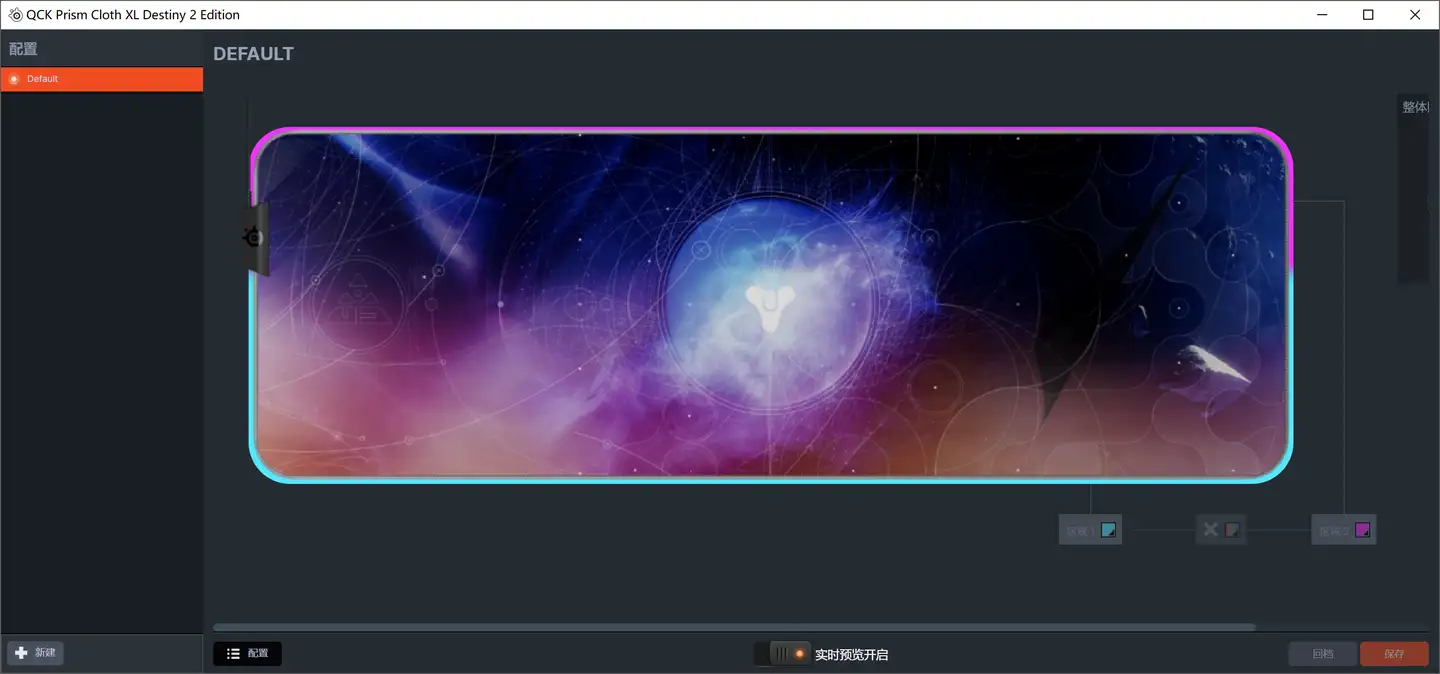Viewport: 1440px width, 674px height.
Task: Click the Destiny 2 mousepad preview image
Action: [770, 305]
